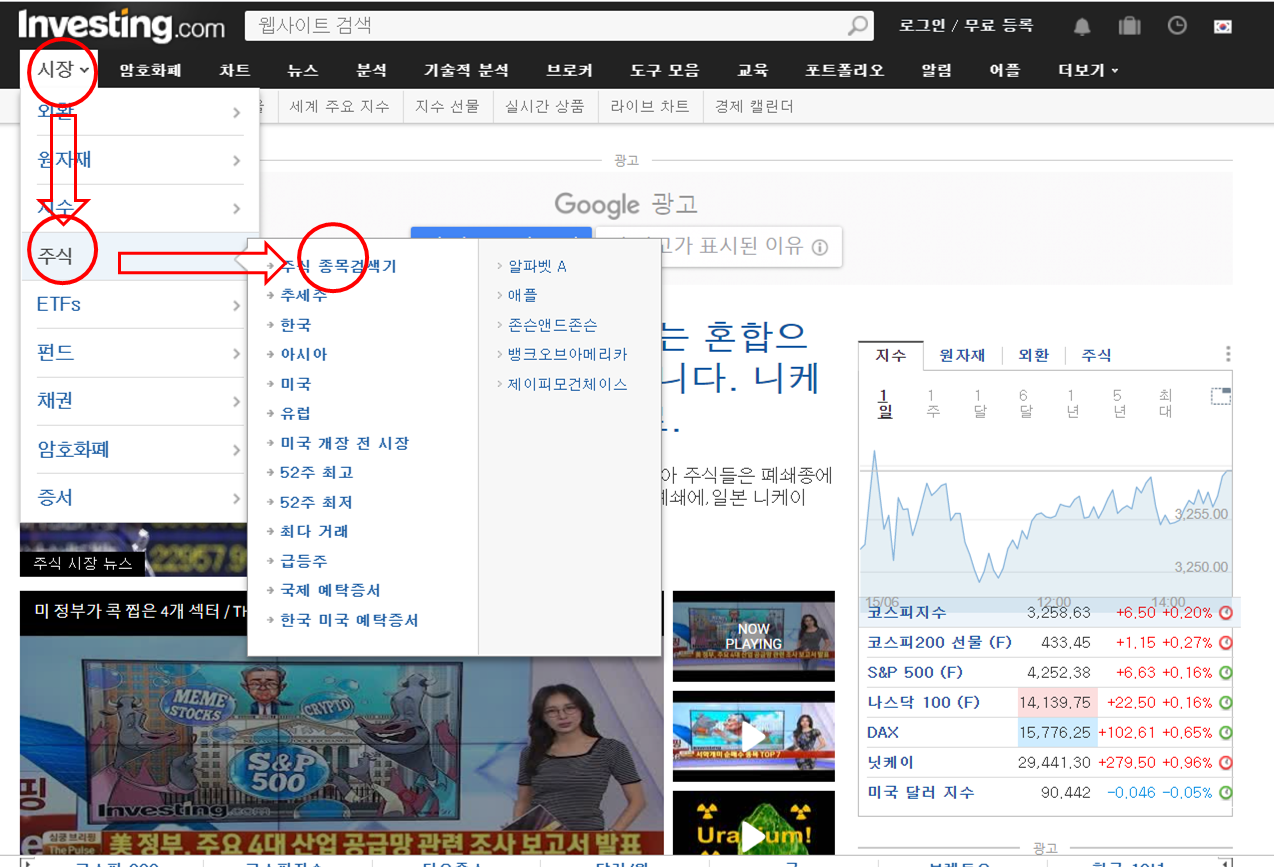
Task: Expand 암호화폐 in the dropdown list
Action: [140, 449]
